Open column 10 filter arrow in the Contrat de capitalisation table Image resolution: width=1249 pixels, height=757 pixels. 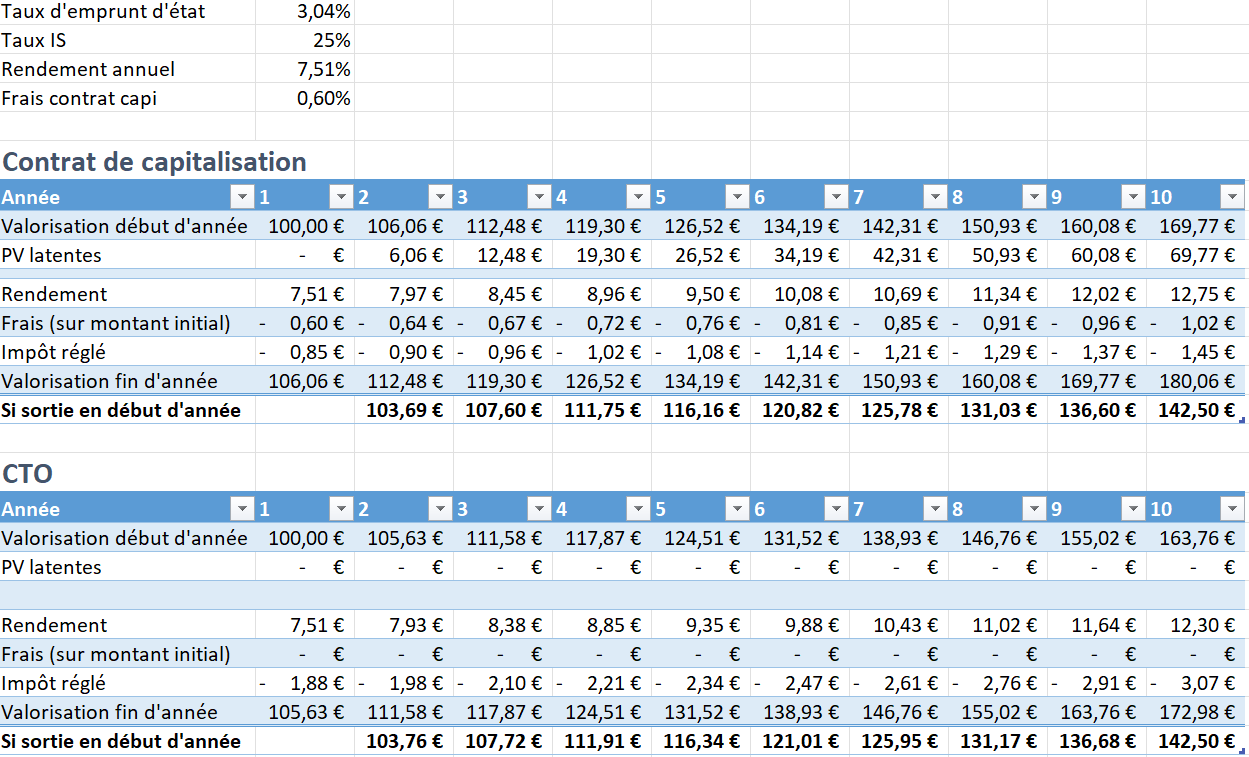coord(1231,196)
